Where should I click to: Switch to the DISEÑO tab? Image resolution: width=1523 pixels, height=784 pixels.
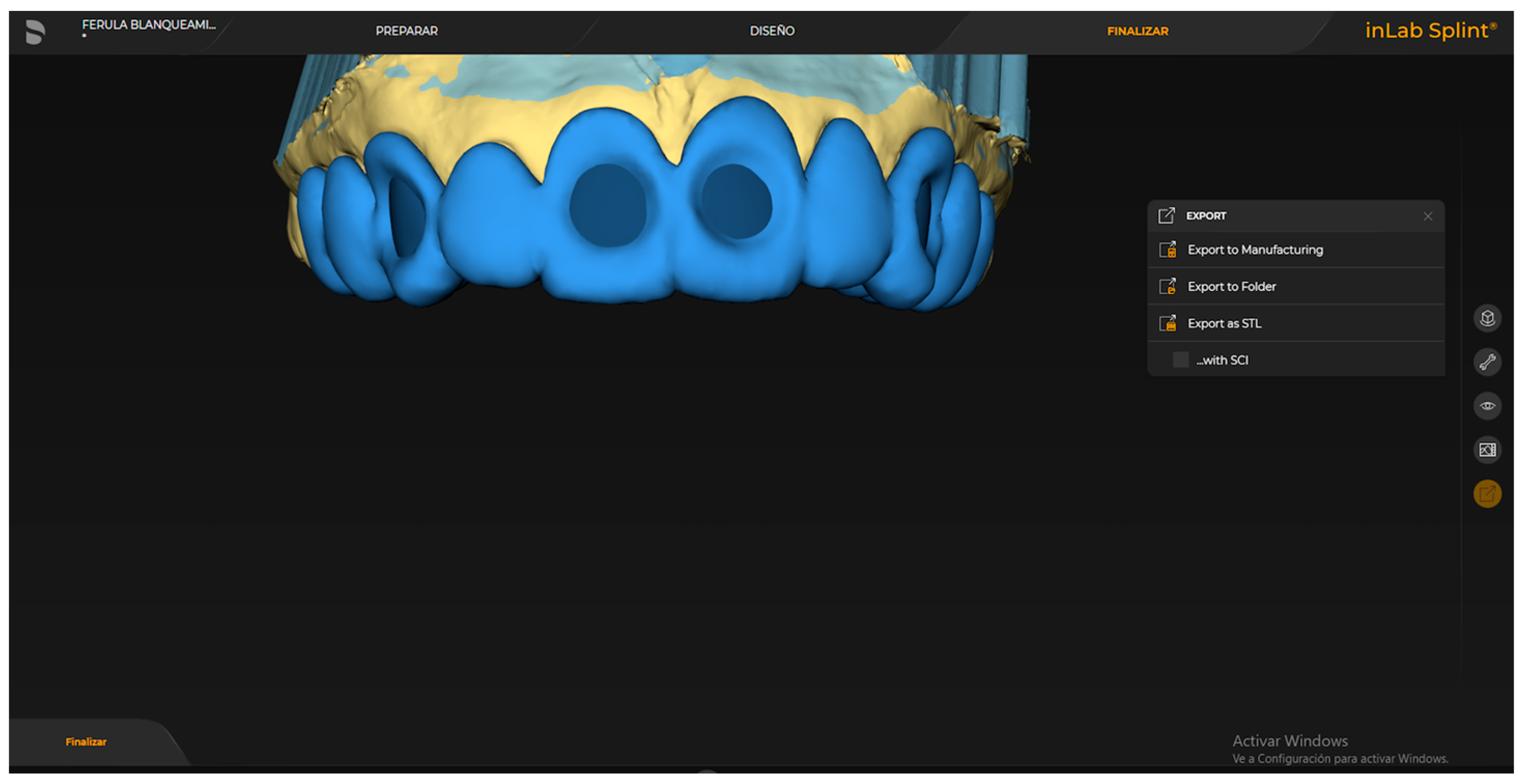[771, 31]
